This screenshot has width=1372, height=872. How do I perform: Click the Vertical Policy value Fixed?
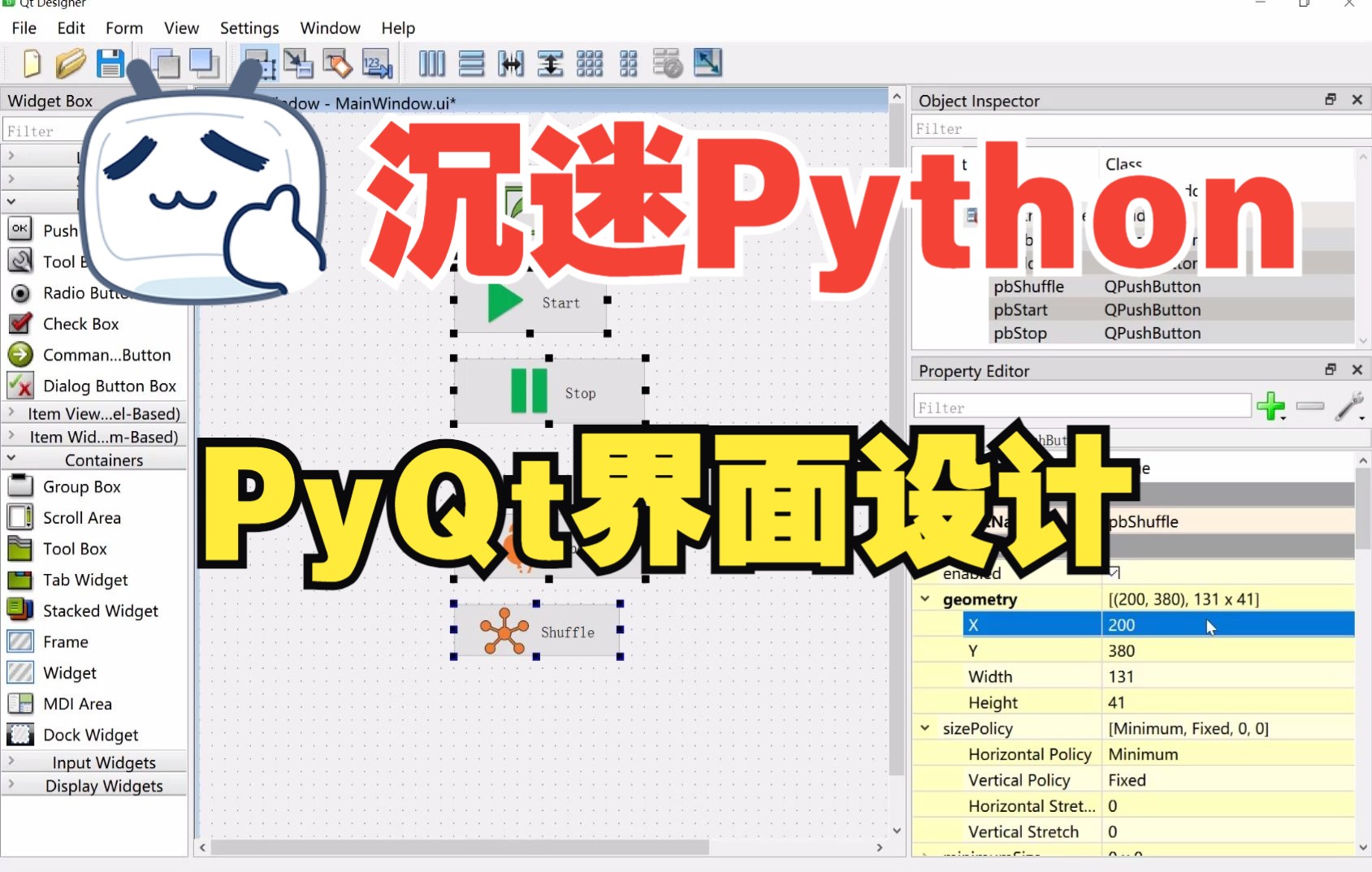click(1227, 780)
